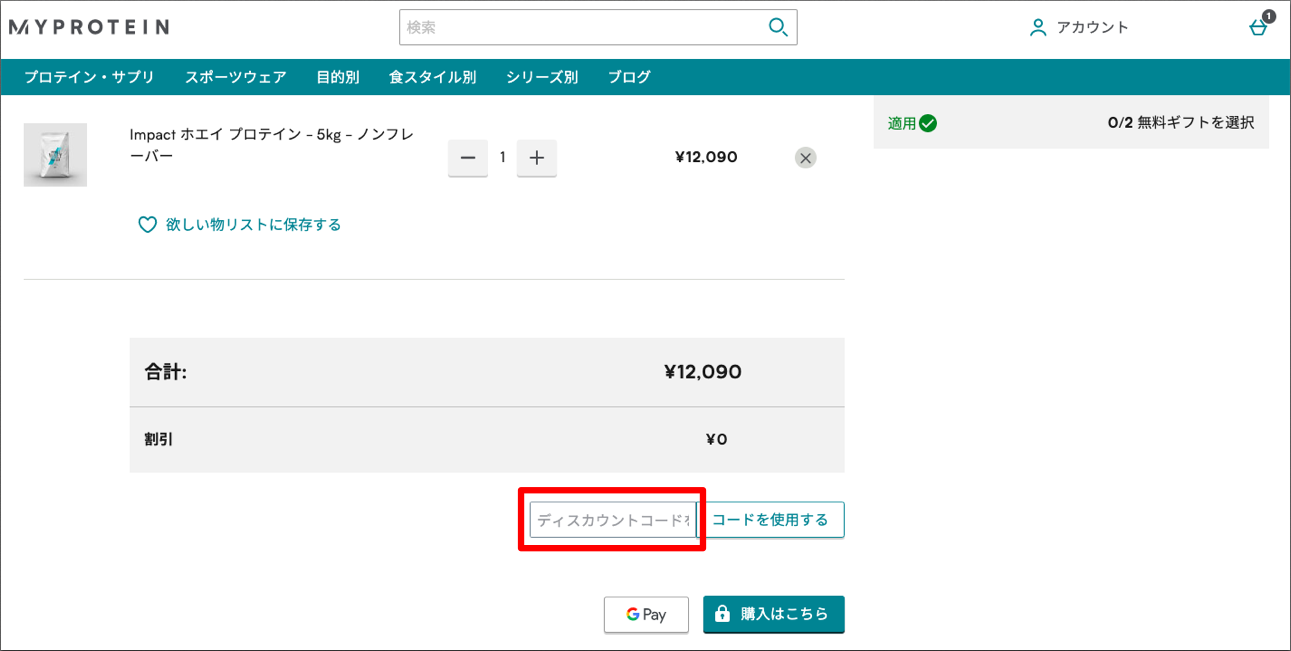Click the 割引 discount label
Image resolution: width=1291 pixels, height=651 pixels.
click(159, 439)
